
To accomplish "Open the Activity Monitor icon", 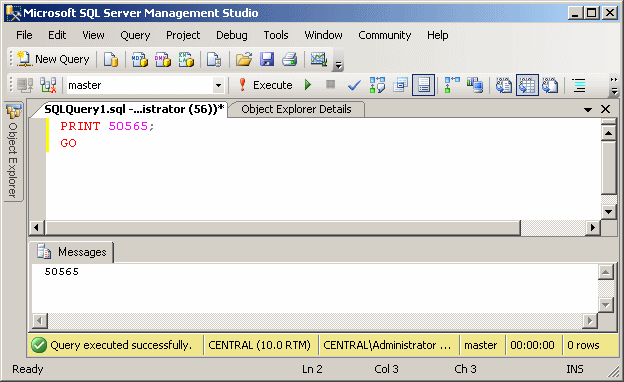I will coord(319,59).
